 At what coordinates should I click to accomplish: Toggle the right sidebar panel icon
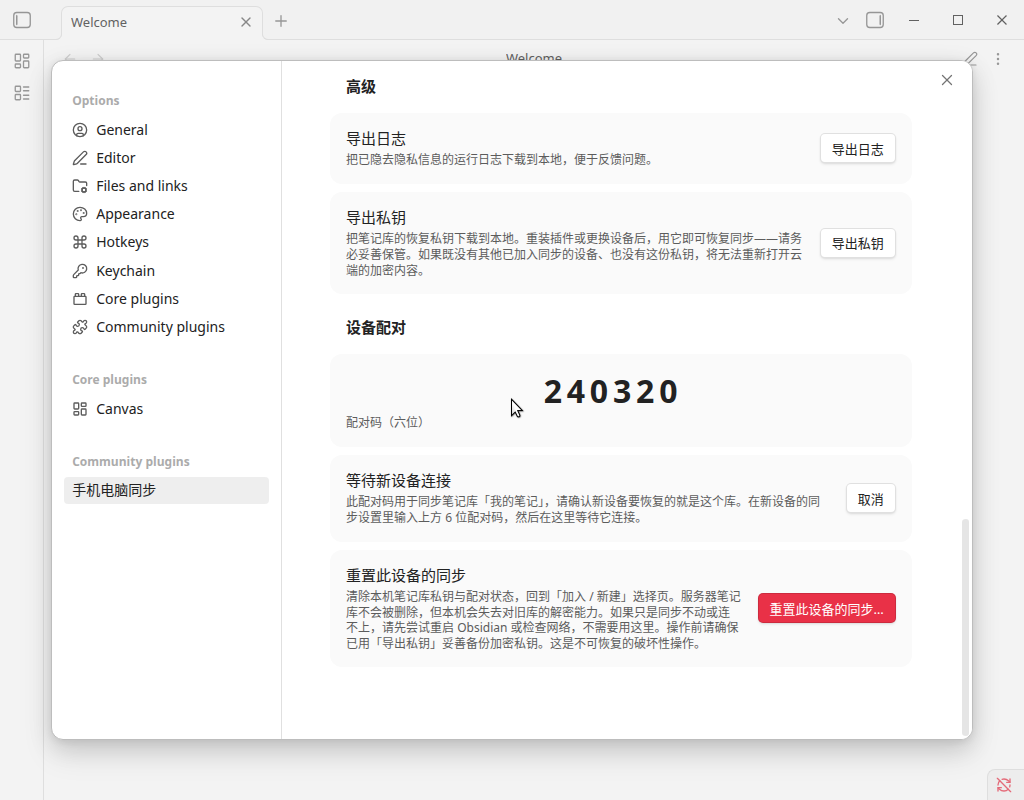(x=875, y=20)
